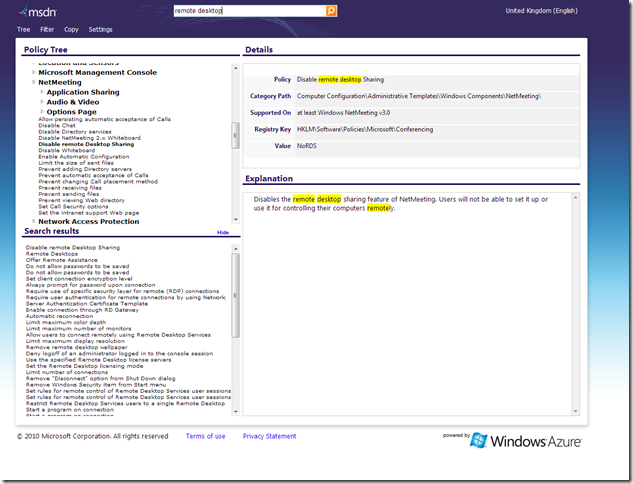Open the Privacy Statement link
This screenshot has height=484, width=633.
269,436
